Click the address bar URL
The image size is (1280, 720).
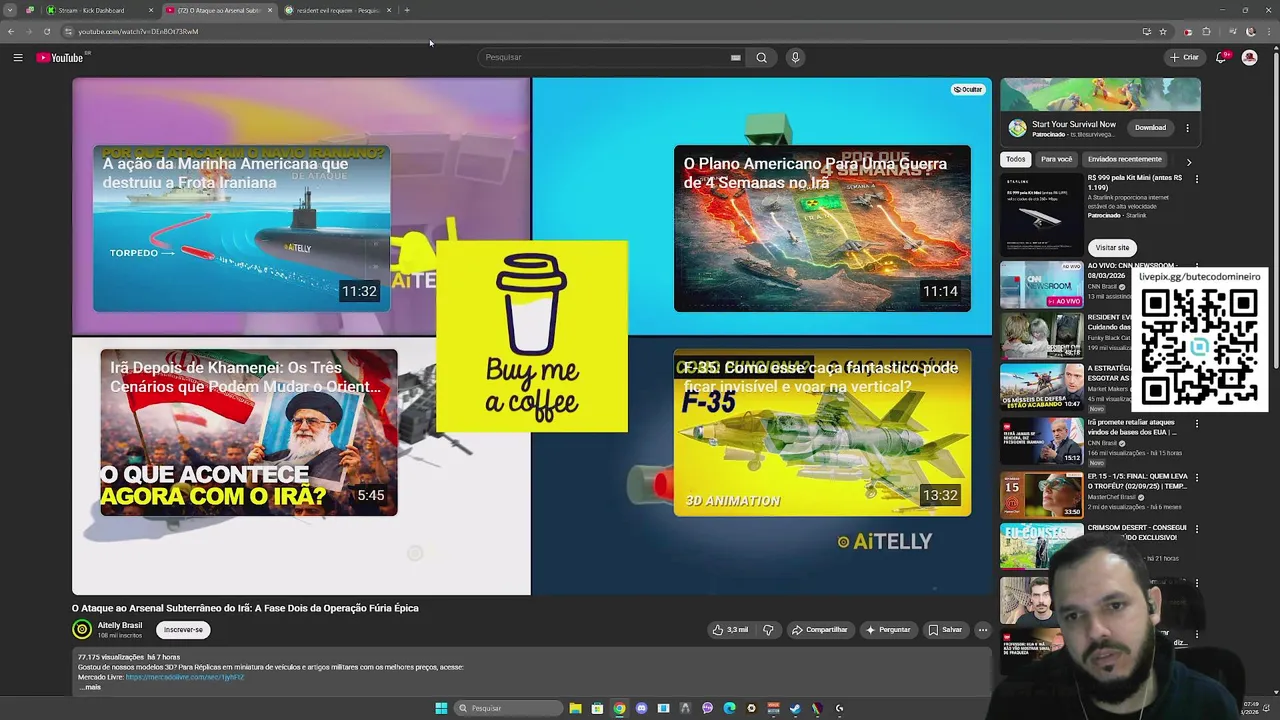coord(138,31)
